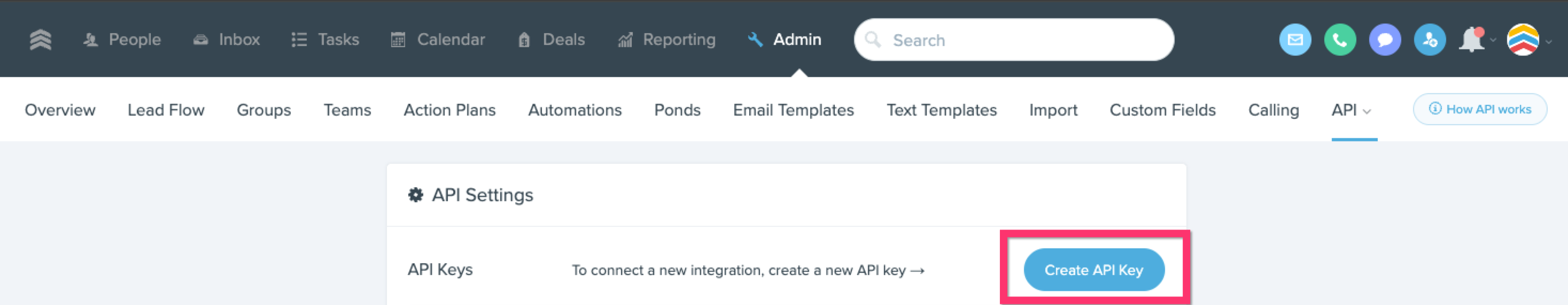1568x305 pixels.
Task: Open the How API works link
Action: point(1479,109)
